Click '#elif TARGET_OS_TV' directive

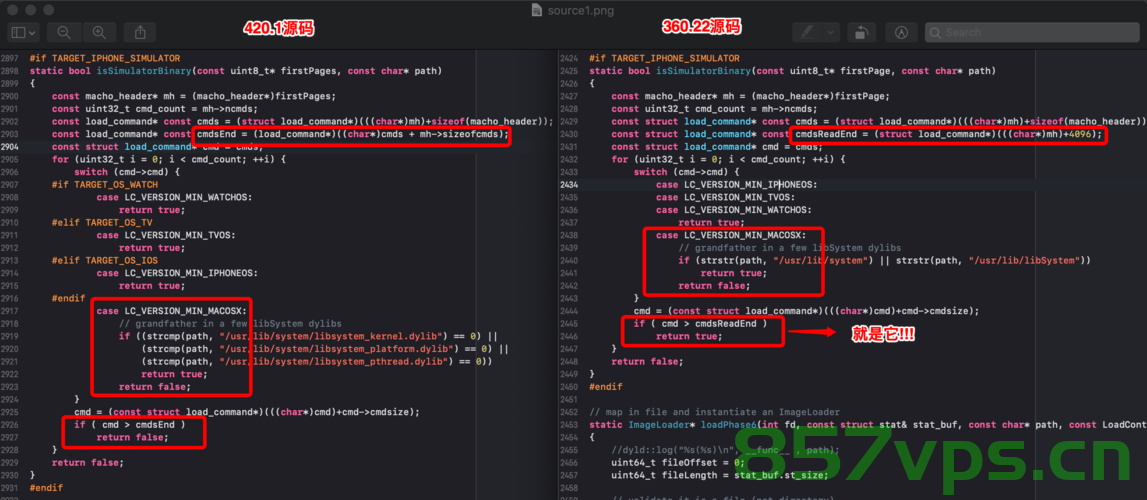pos(102,222)
